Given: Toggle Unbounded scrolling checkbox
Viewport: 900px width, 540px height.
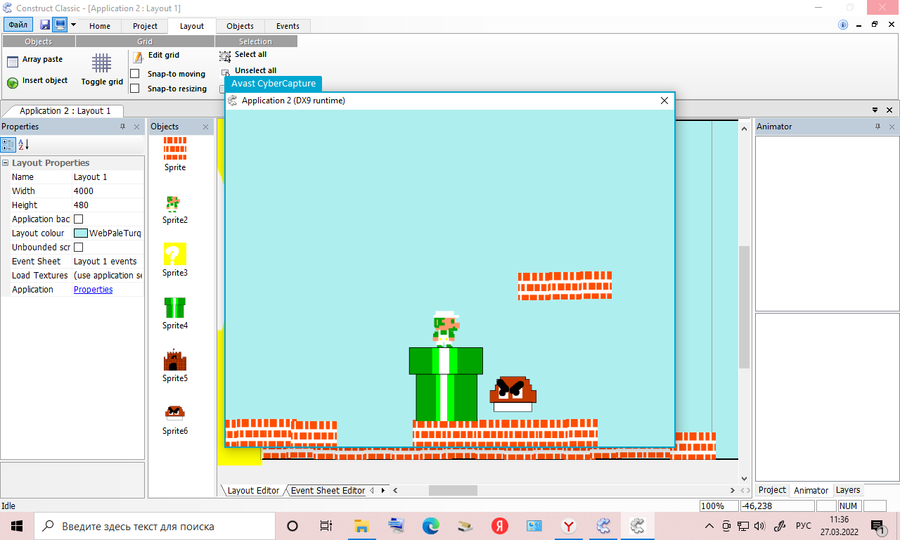Looking at the screenshot, I should pyautogui.click(x=79, y=247).
